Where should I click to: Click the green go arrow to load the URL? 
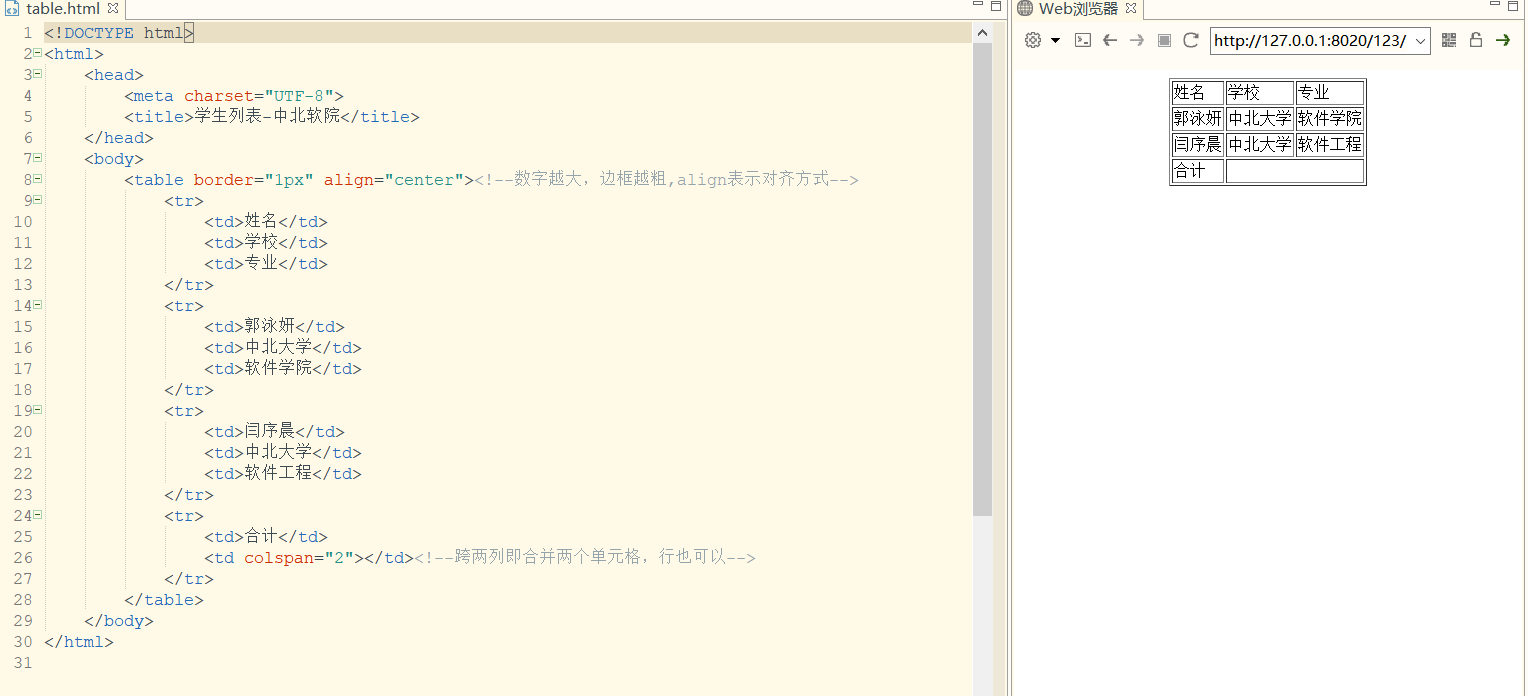(x=1503, y=40)
